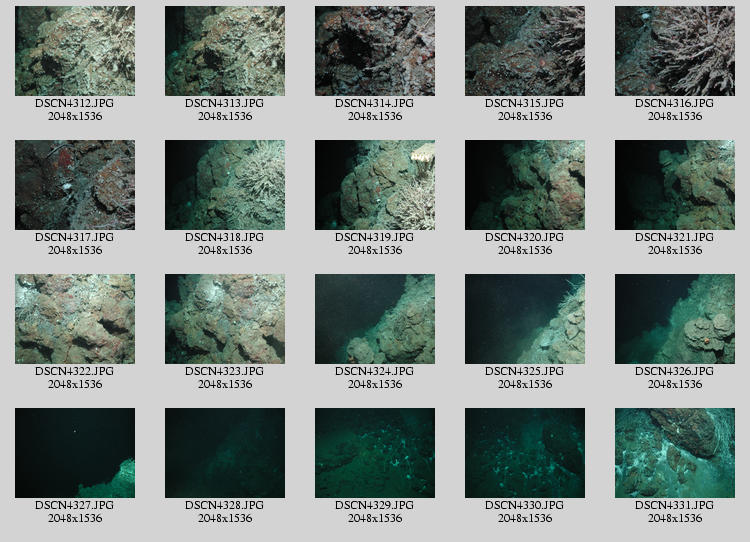750x542 pixels.
Task: View the DSCN4316.JPG coral photo
Action: tap(675, 51)
